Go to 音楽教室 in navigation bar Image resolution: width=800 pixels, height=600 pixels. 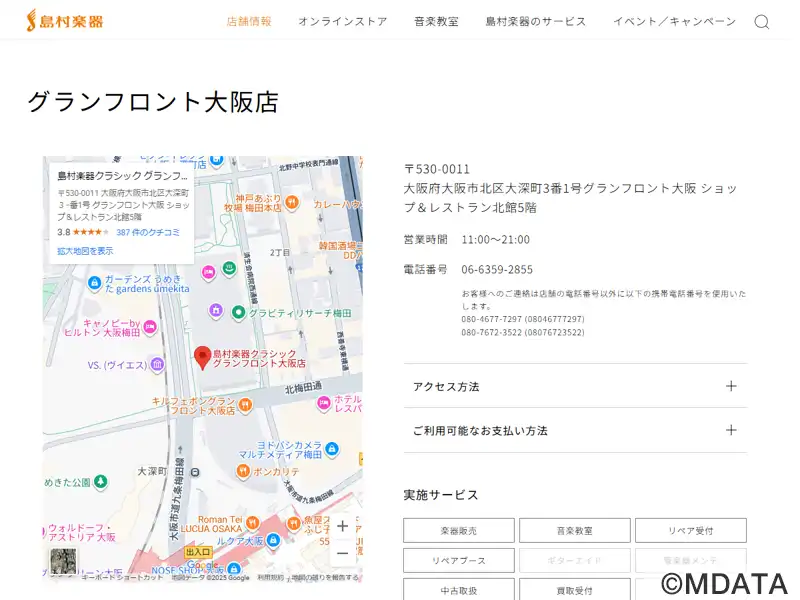coord(436,21)
